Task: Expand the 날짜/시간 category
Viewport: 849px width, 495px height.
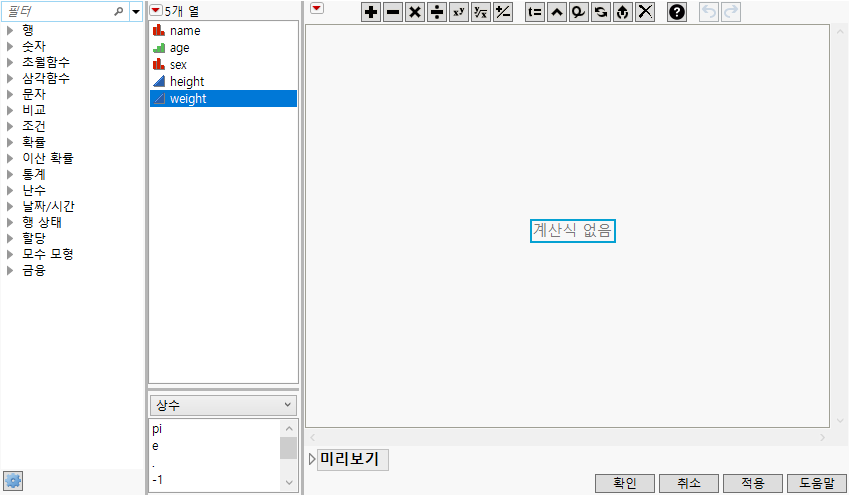Action: 10,206
